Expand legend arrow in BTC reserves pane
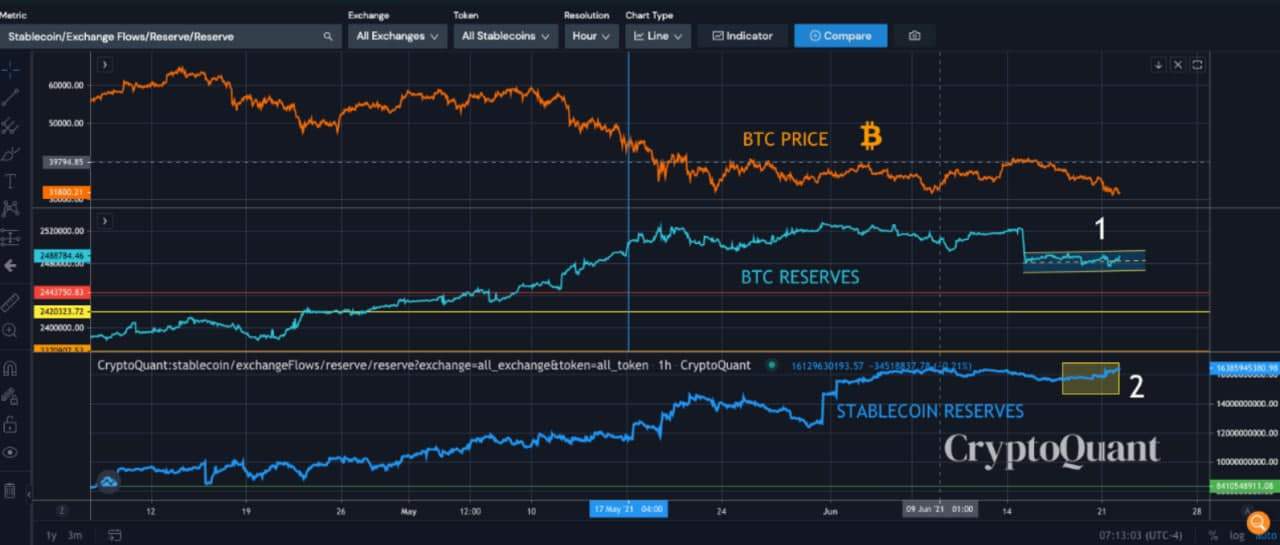1280x545 pixels. click(104, 220)
